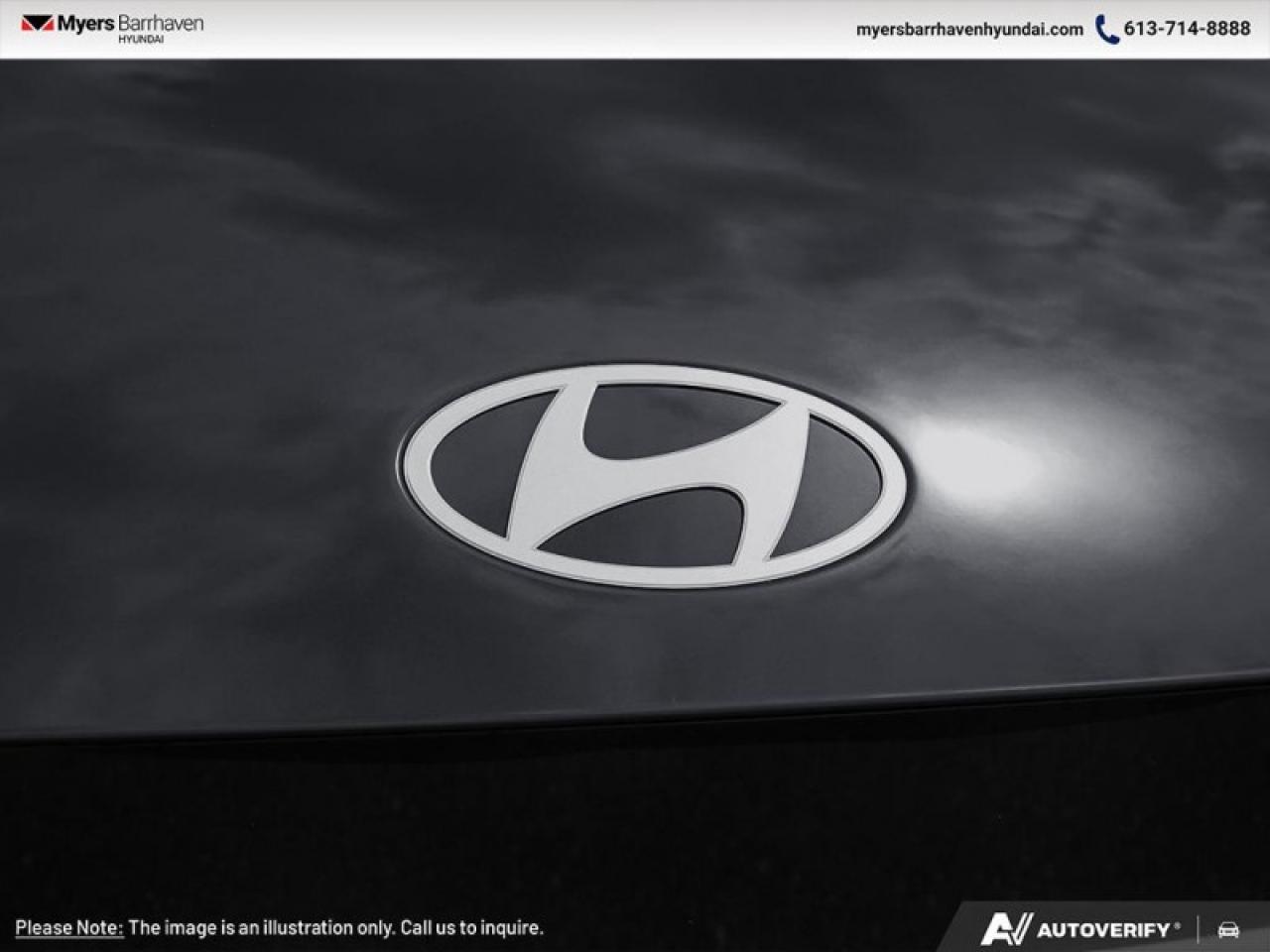
Task: Click the BARRHAVEN text in the logo
Action: (161, 22)
